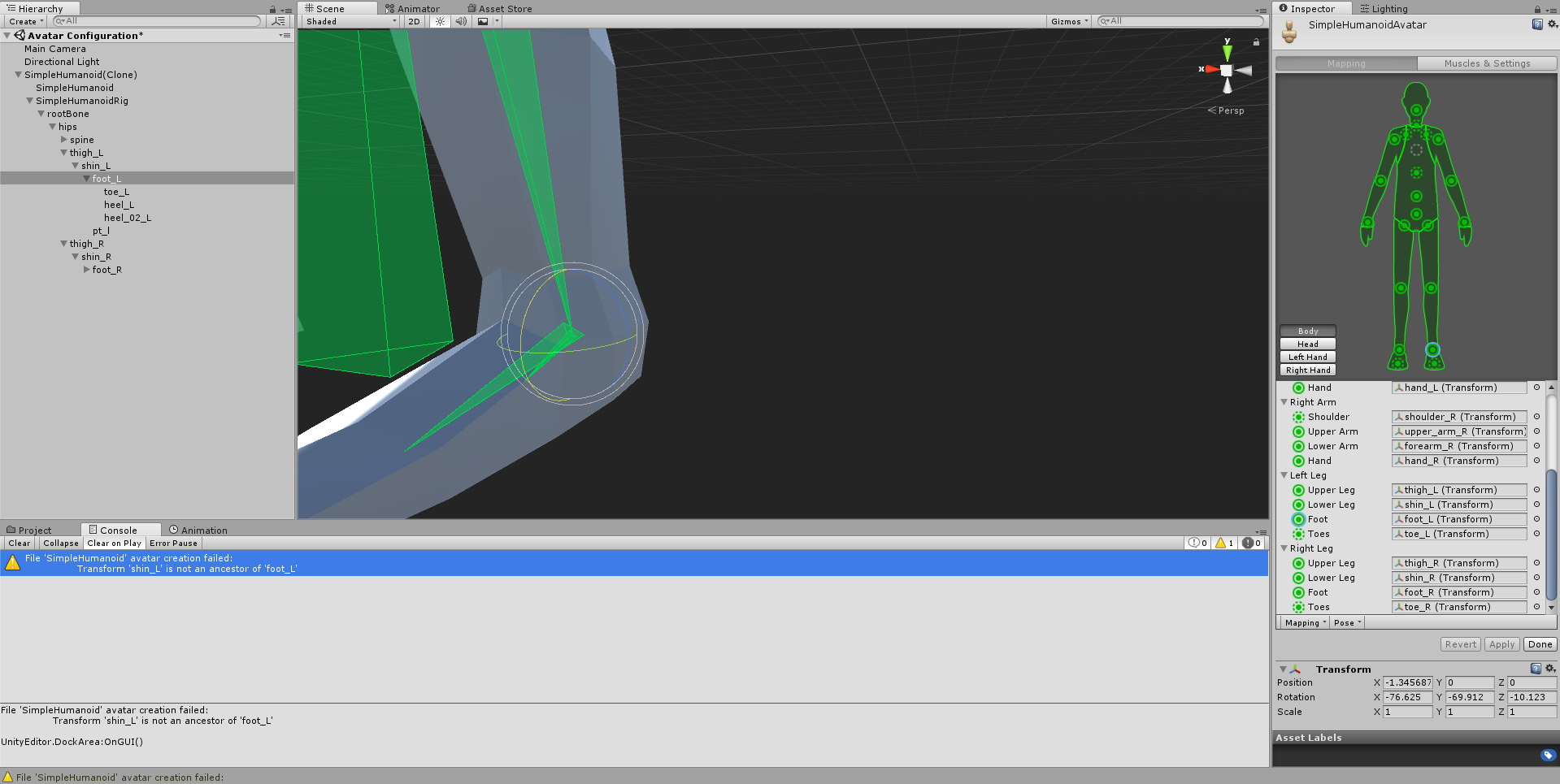Select Directional Light in Hierarchy
Image resolution: width=1560 pixels, height=784 pixels.
[62, 62]
